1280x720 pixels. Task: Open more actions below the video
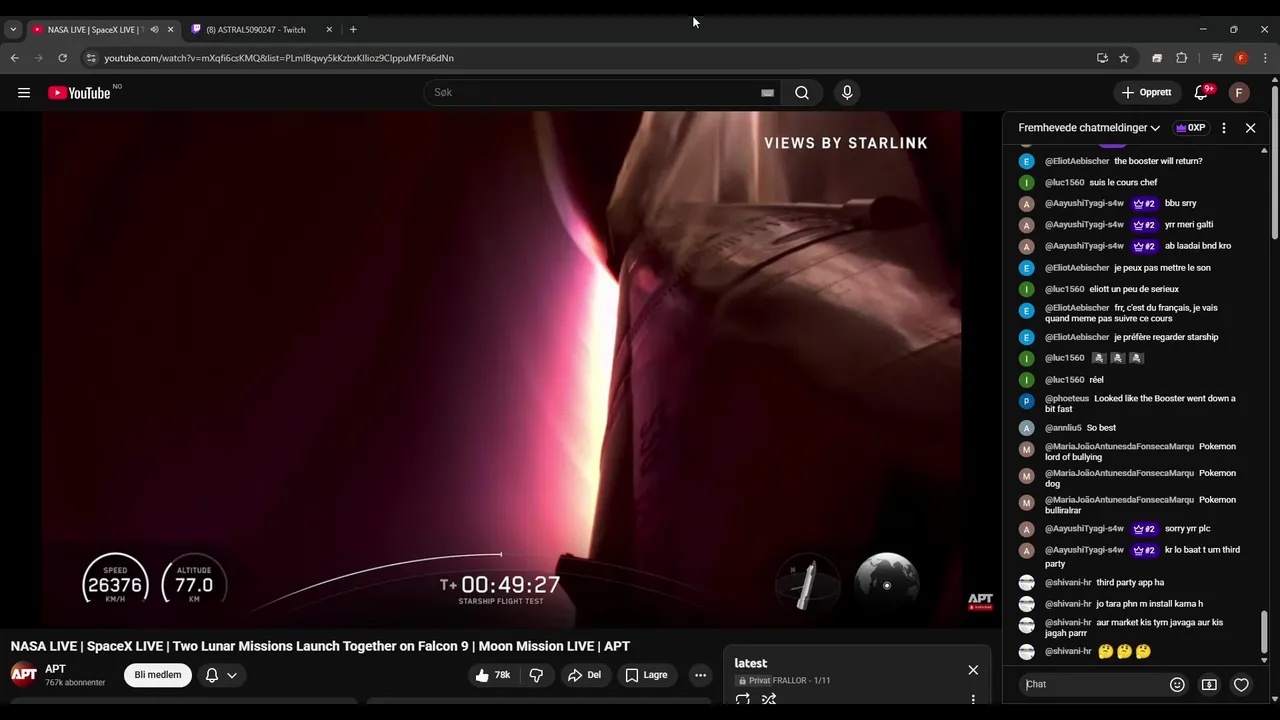pyautogui.click(x=700, y=675)
